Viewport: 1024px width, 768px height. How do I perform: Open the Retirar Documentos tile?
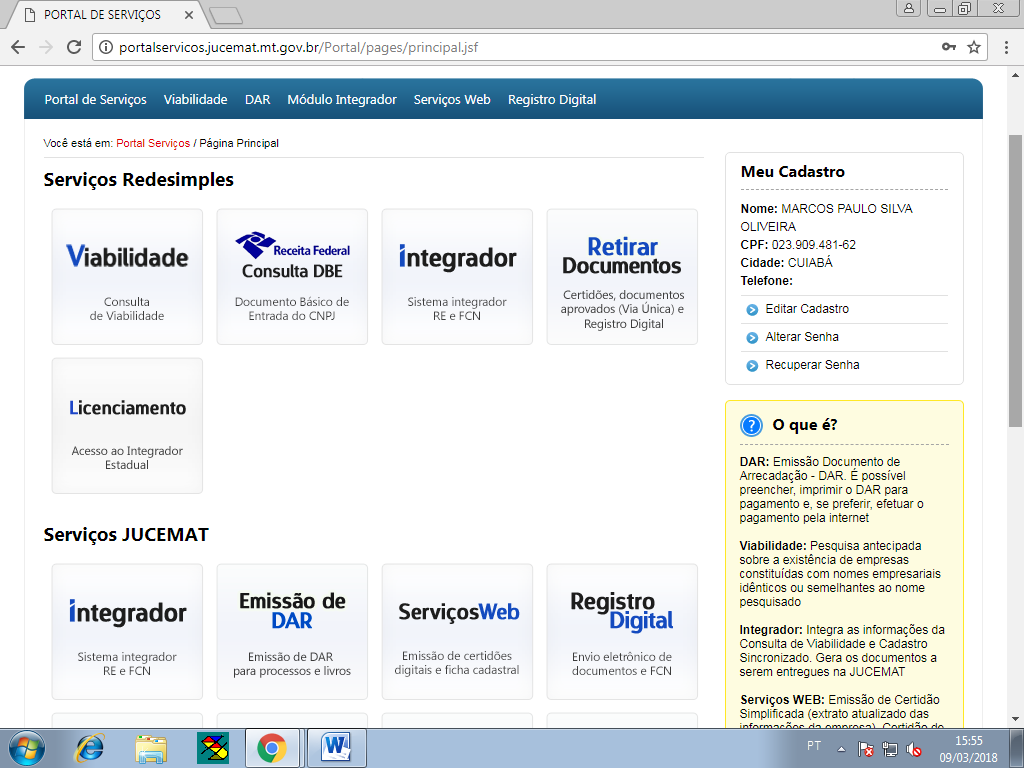(622, 277)
